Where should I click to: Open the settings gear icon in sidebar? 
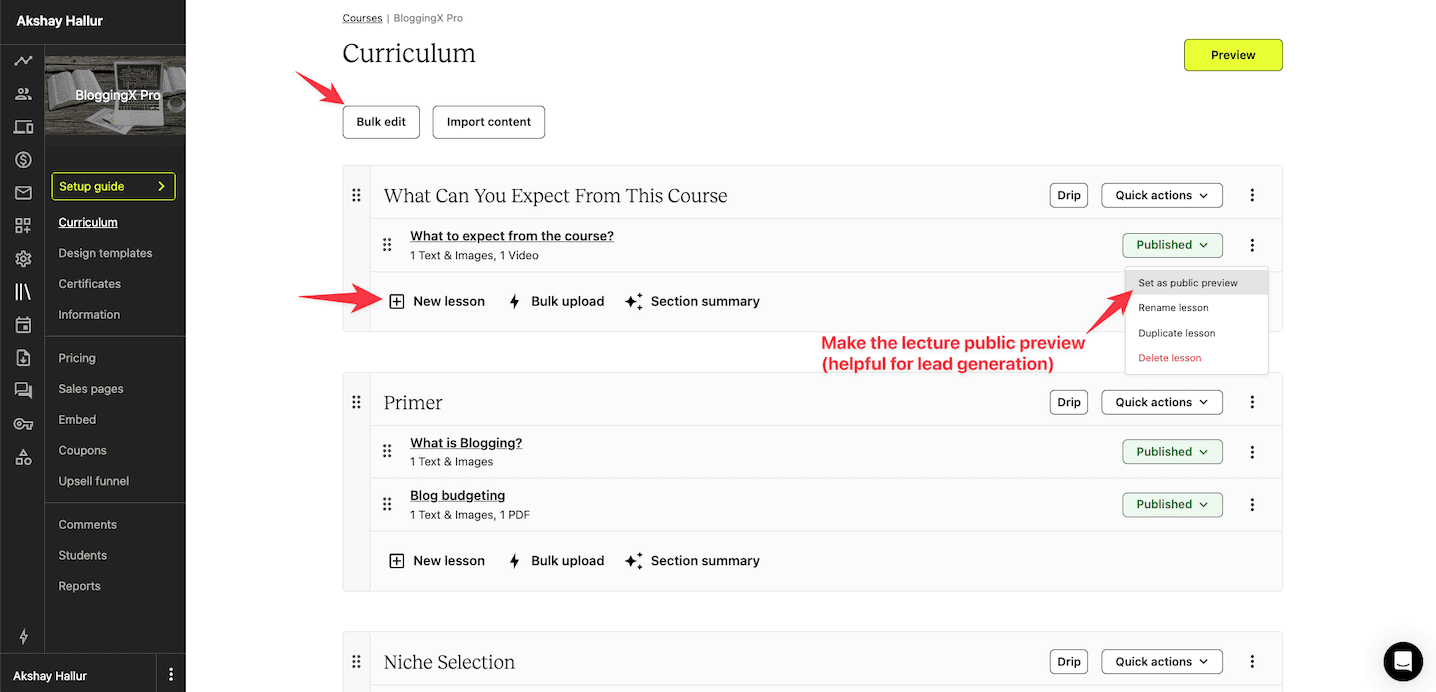pos(22,258)
